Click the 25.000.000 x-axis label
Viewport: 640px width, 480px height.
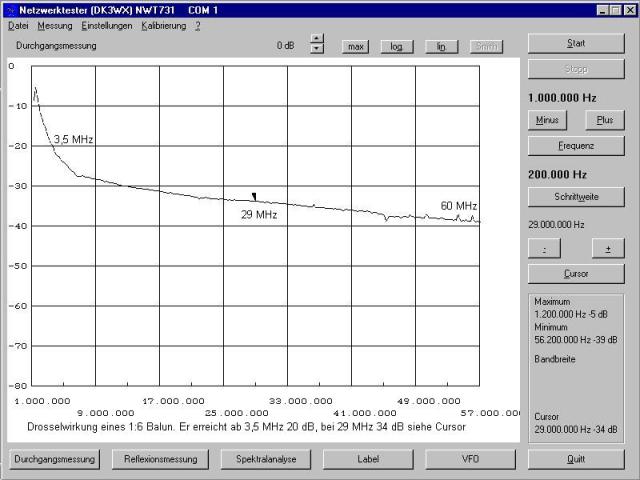(237, 413)
